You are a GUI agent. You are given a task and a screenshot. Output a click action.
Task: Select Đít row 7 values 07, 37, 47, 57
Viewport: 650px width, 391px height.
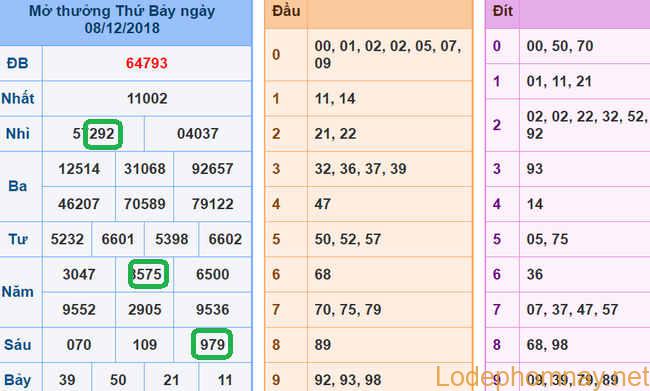click(572, 310)
